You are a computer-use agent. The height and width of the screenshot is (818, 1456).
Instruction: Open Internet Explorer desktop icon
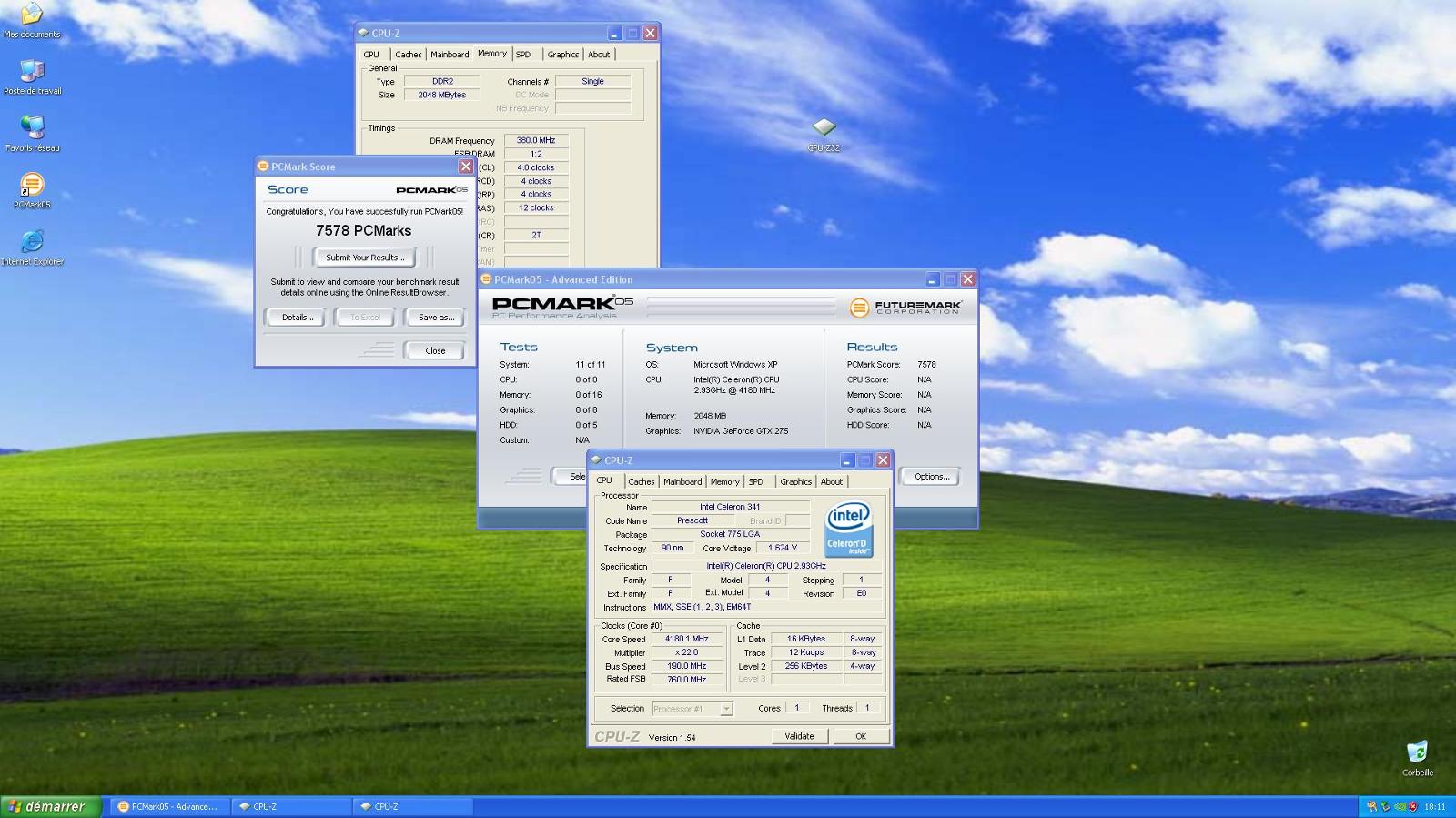coord(32,247)
